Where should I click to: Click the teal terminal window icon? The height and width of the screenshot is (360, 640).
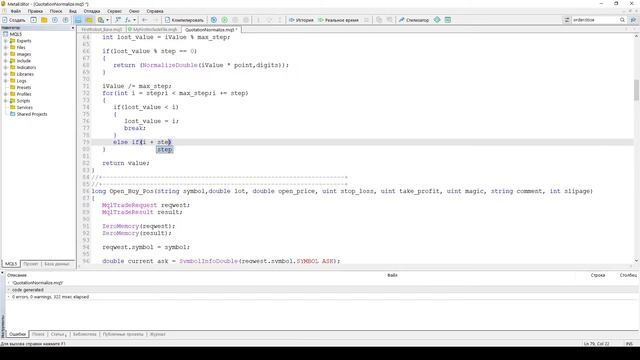click(x=448, y=20)
